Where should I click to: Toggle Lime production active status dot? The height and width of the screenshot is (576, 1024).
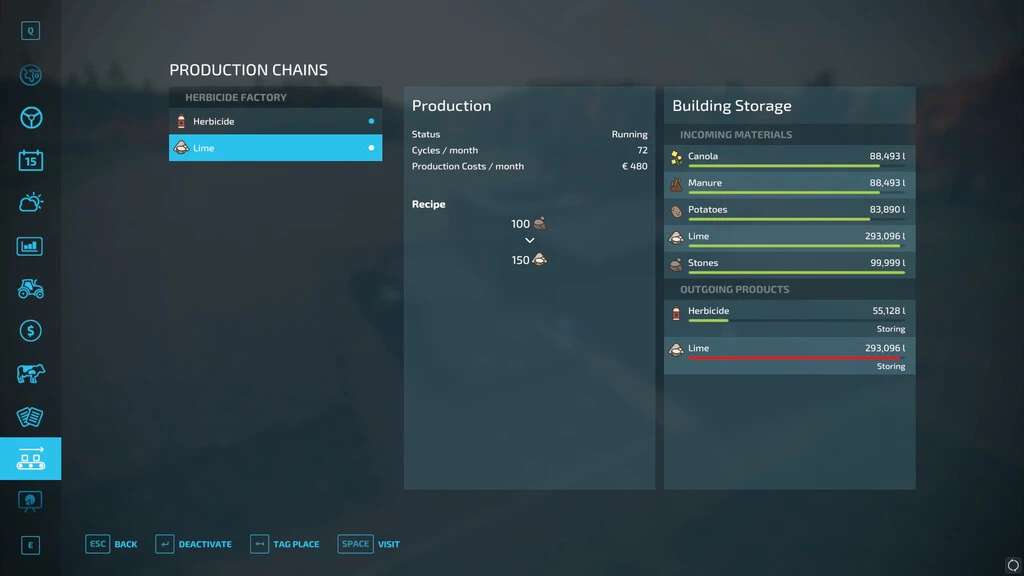pyautogui.click(x=371, y=148)
